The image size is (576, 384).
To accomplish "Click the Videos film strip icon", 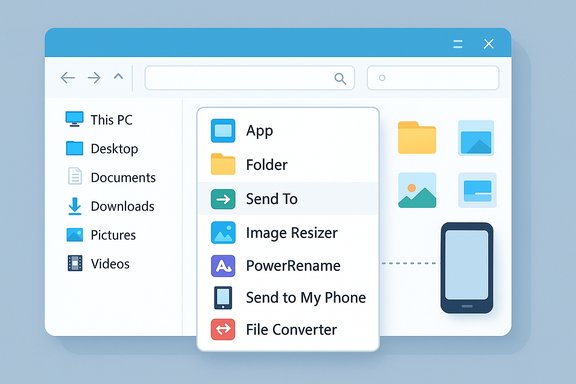I will [x=75, y=263].
